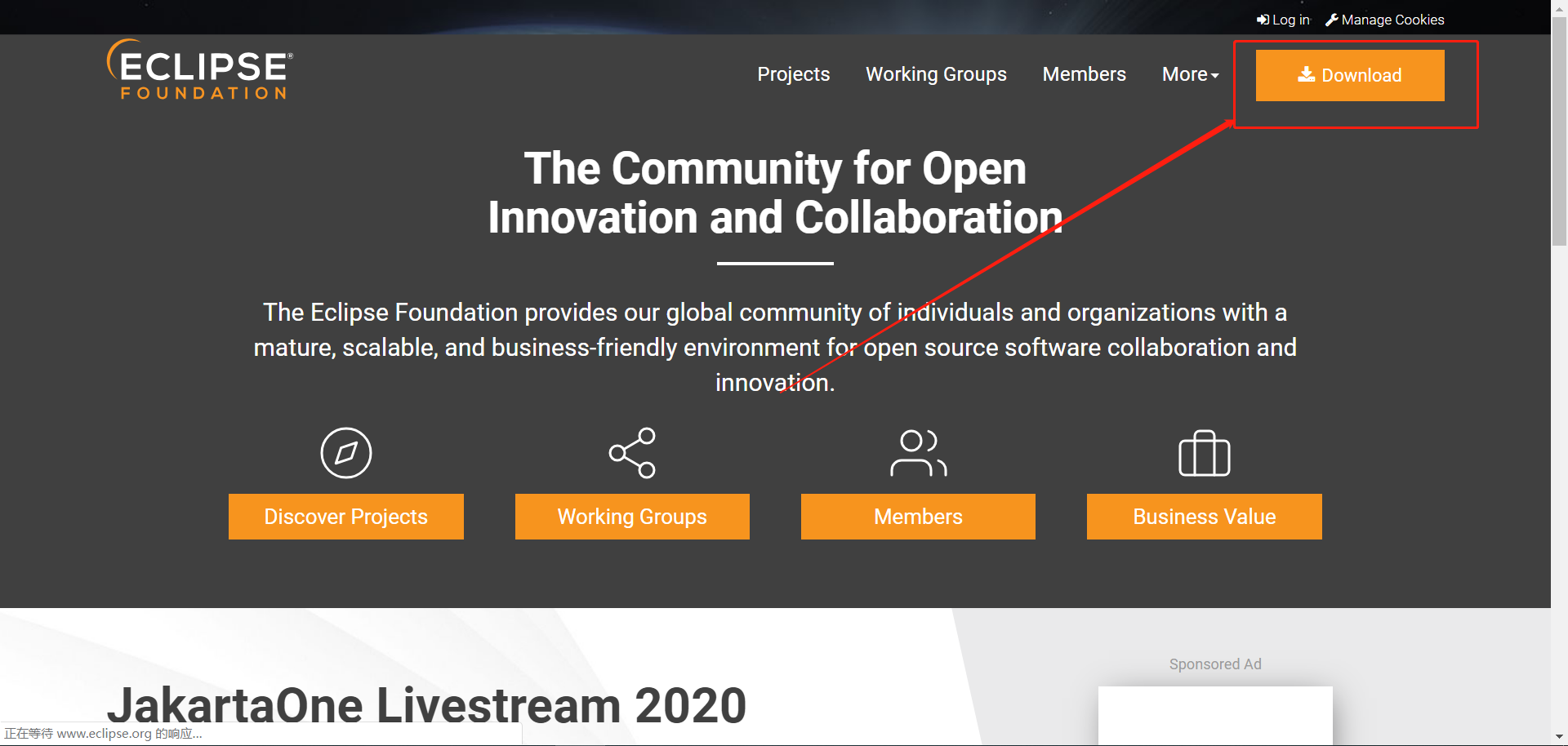This screenshot has height=746, width=1568.
Task: Click the Log in link
Action: (x=1283, y=20)
